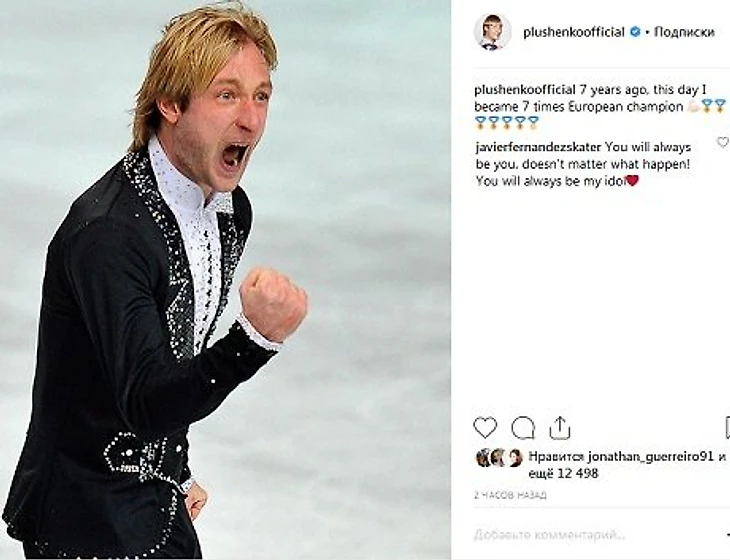Screen dimensions: 730x560
Task: Like the post with the heart icon
Action: point(485,427)
